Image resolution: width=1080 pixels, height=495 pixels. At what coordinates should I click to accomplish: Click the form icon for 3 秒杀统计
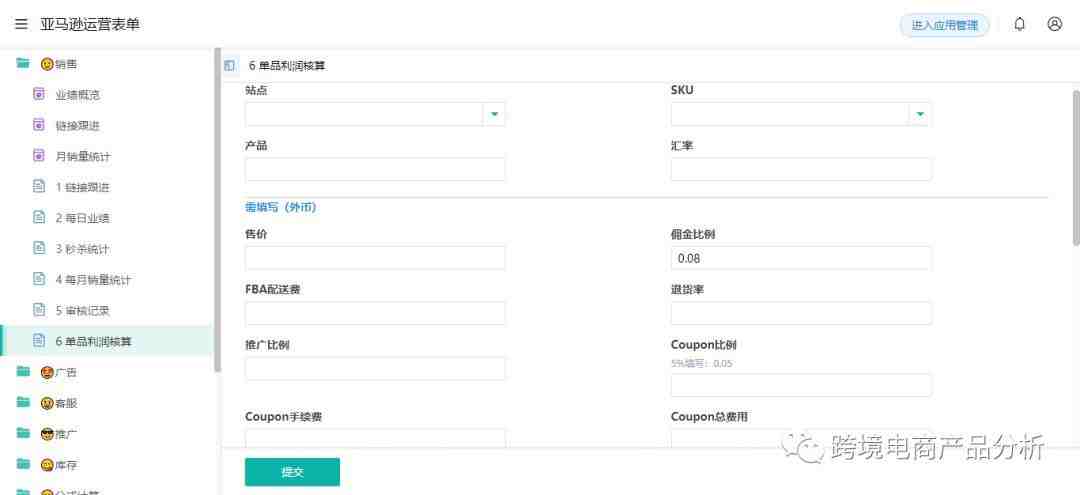tap(39, 249)
